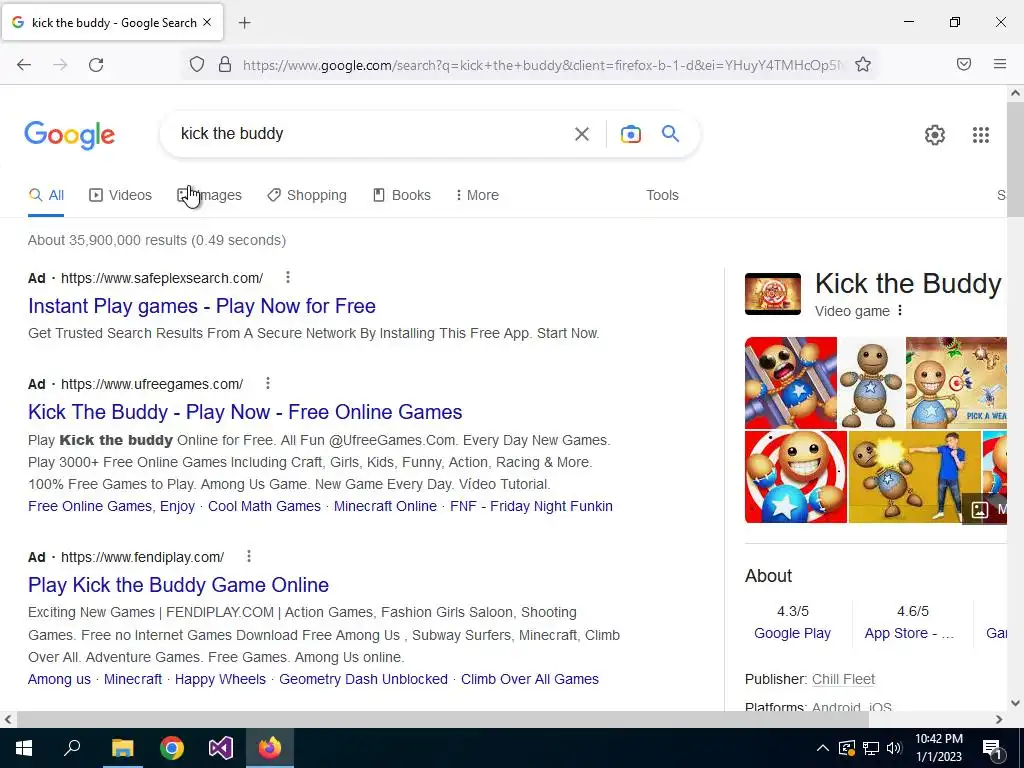The height and width of the screenshot is (768, 1024).
Task: Click the forward navigation arrow
Action: [x=60, y=65]
